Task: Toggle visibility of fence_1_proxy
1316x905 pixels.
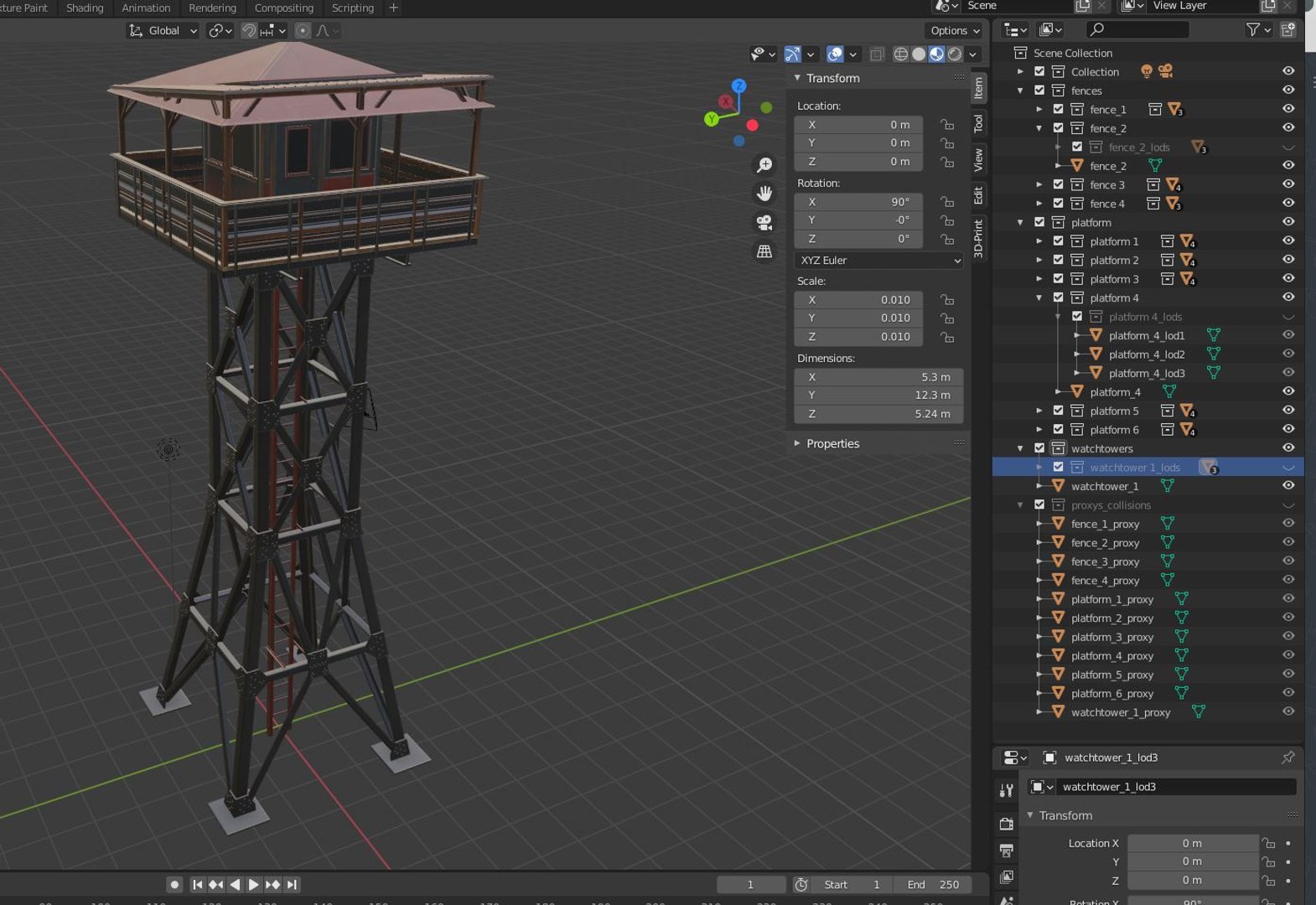Action: (x=1288, y=523)
